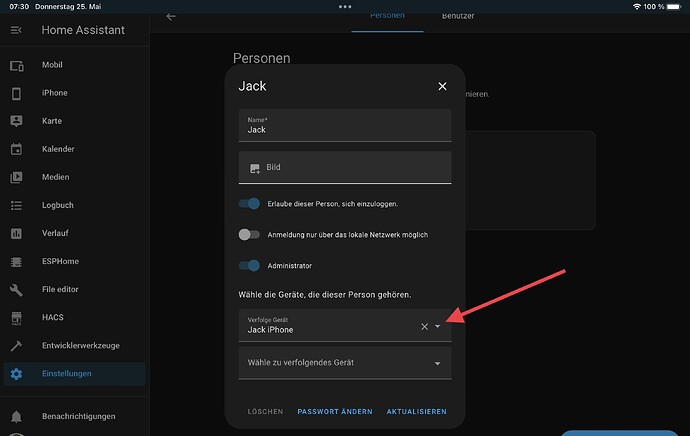Open the File editor wrench icon
This screenshot has height=436, width=690.
point(16,289)
